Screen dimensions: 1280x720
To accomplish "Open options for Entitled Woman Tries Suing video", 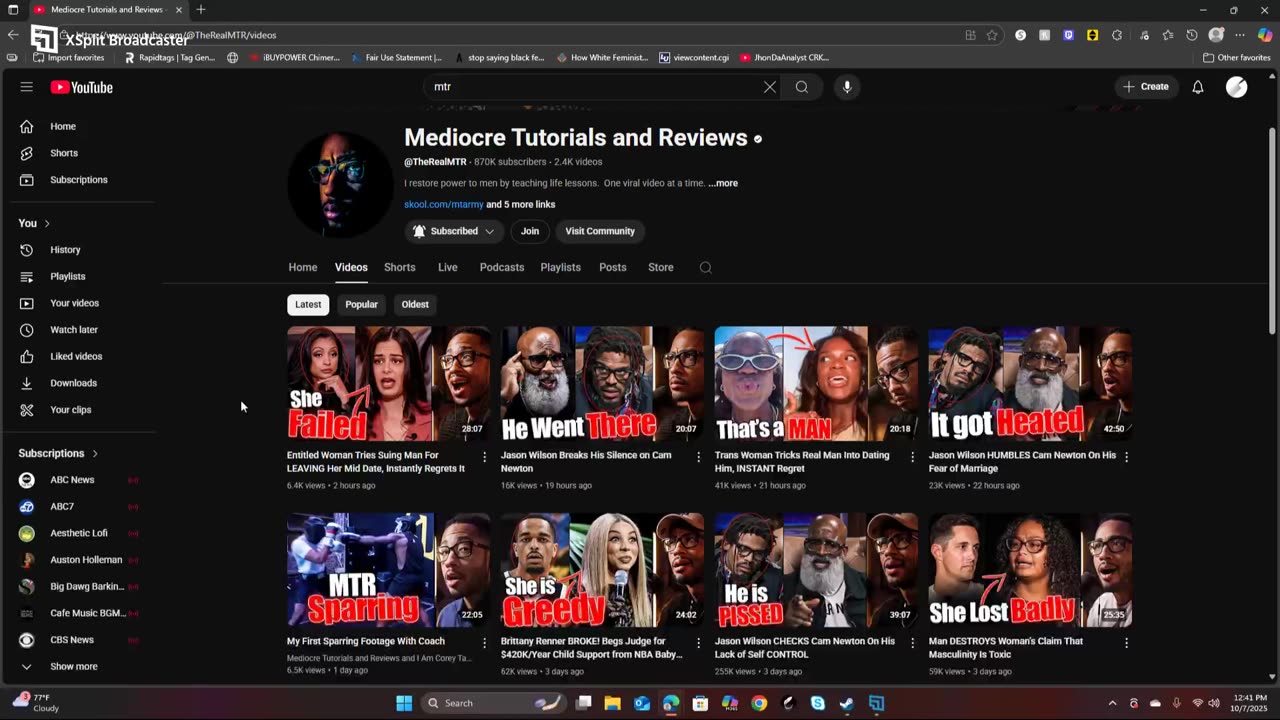I will click(x=485, y=457).
